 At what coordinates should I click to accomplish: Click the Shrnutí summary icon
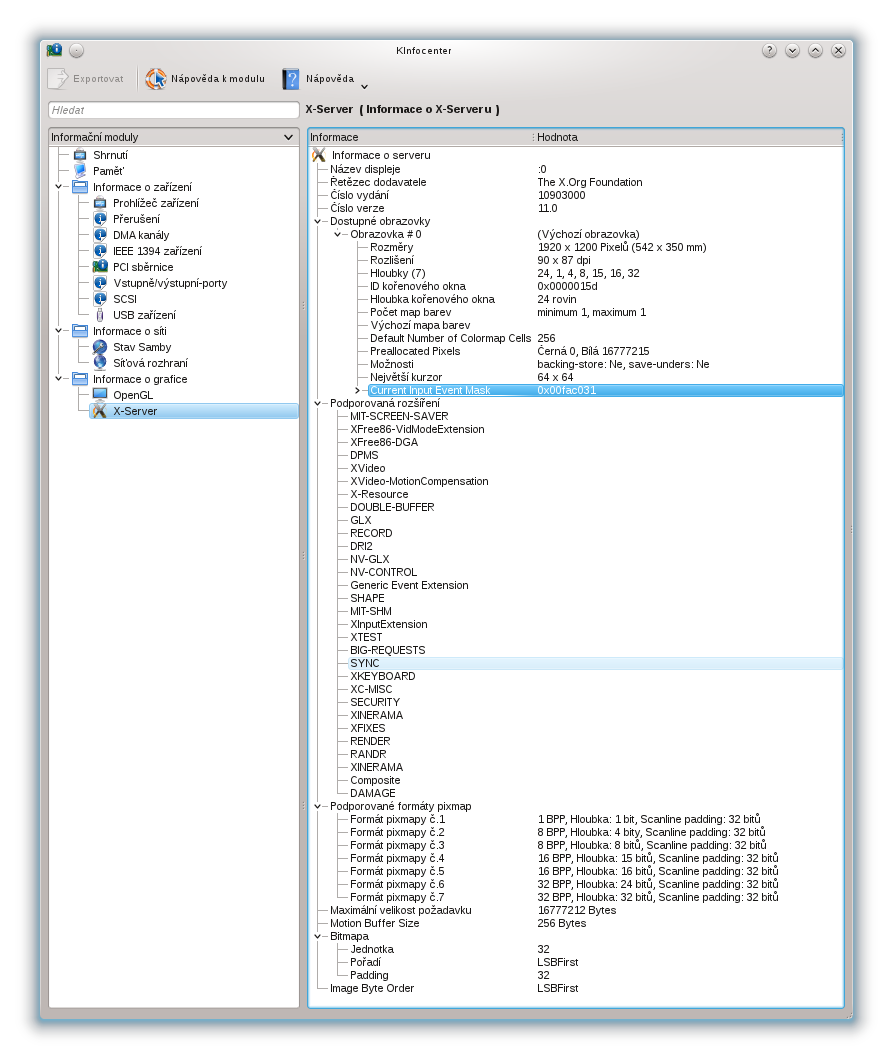pos(80,155)
